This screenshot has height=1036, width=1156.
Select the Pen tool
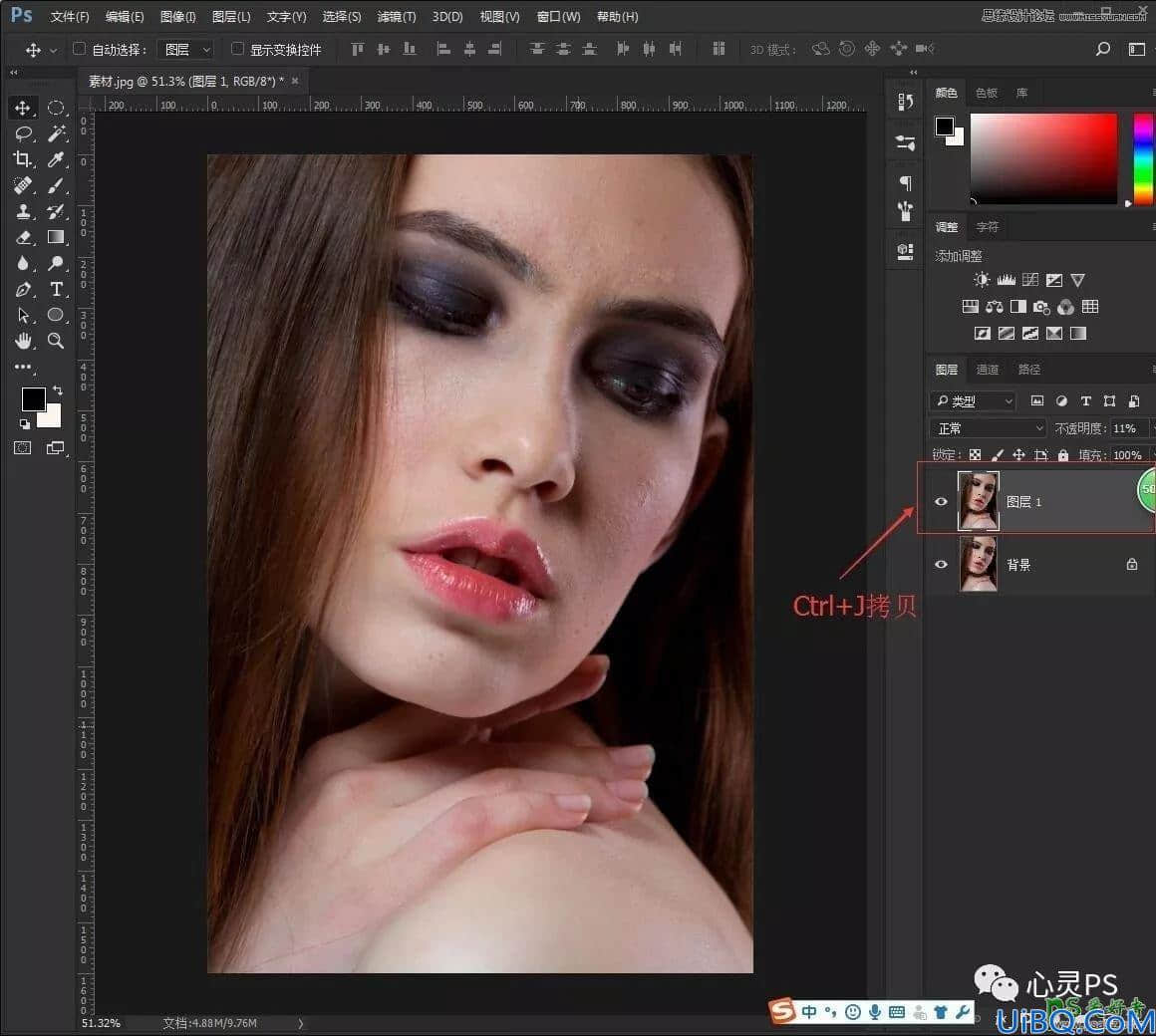pyautogui.click(x=22, y=289)
